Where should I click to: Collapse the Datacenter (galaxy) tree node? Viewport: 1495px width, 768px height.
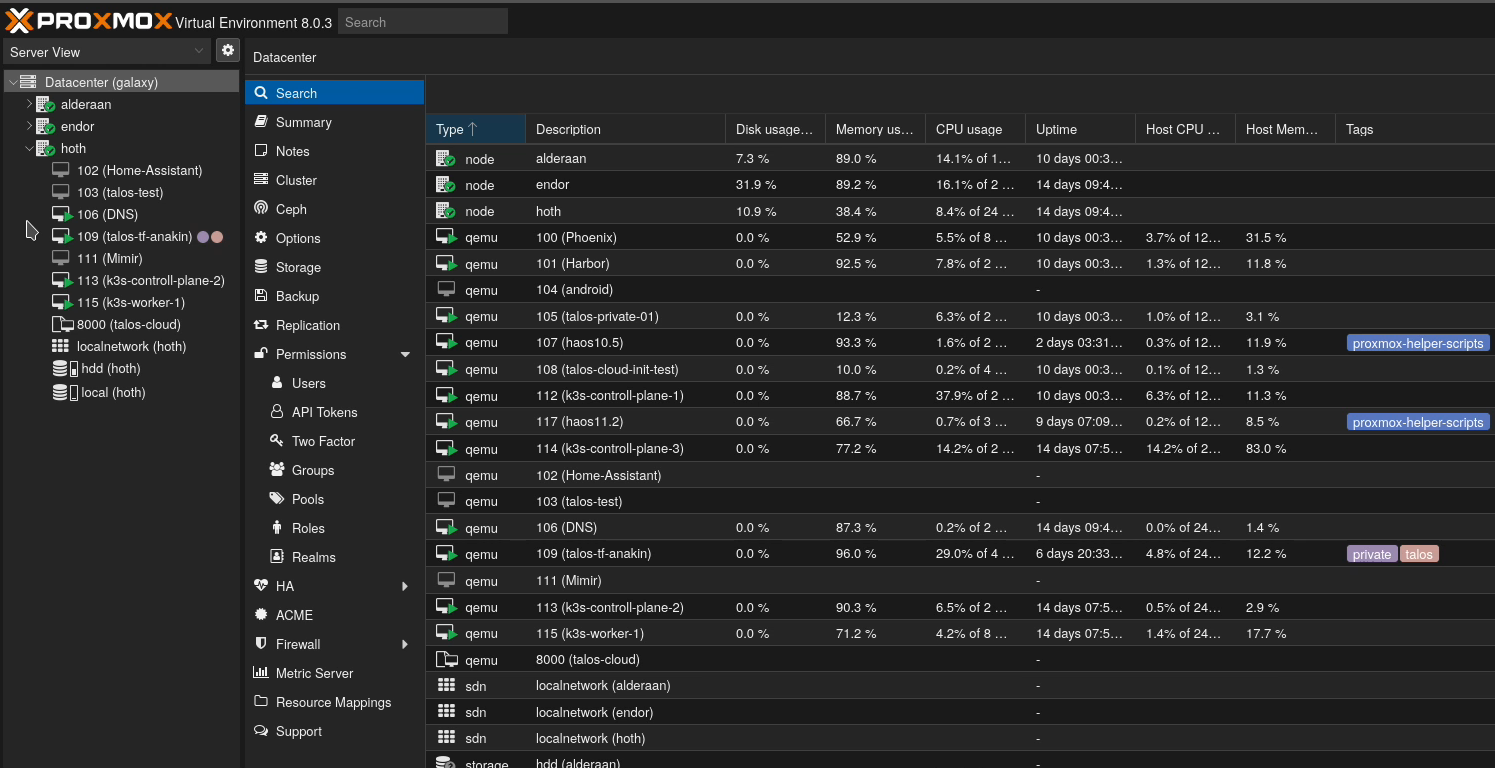coord(11,82)
